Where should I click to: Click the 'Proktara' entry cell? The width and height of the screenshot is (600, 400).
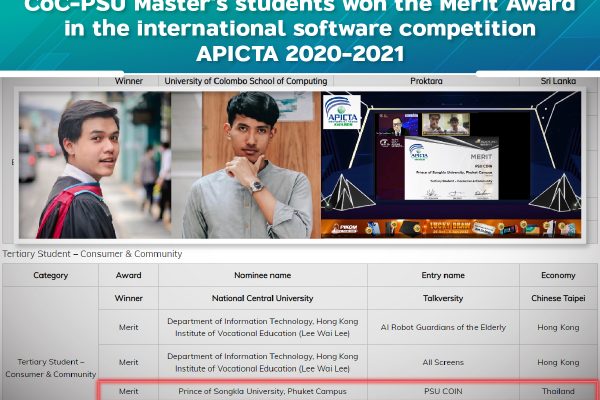click(426, 81)
